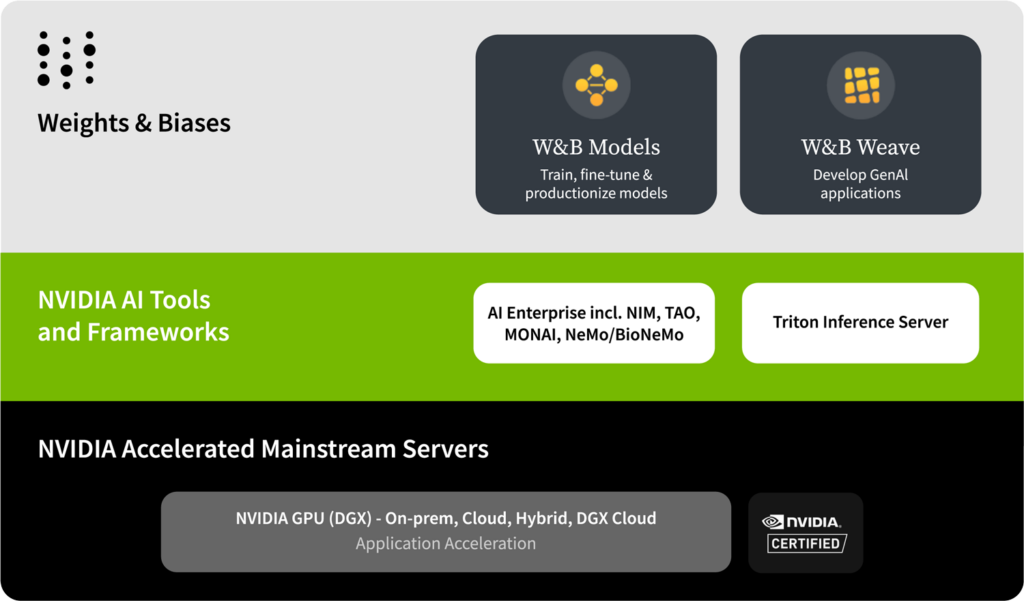The height and width of the screenshot is (601, 1024).
Task: Select the NVIDIA GPU (DGX) On-prem banner
Action: (444, 518)
